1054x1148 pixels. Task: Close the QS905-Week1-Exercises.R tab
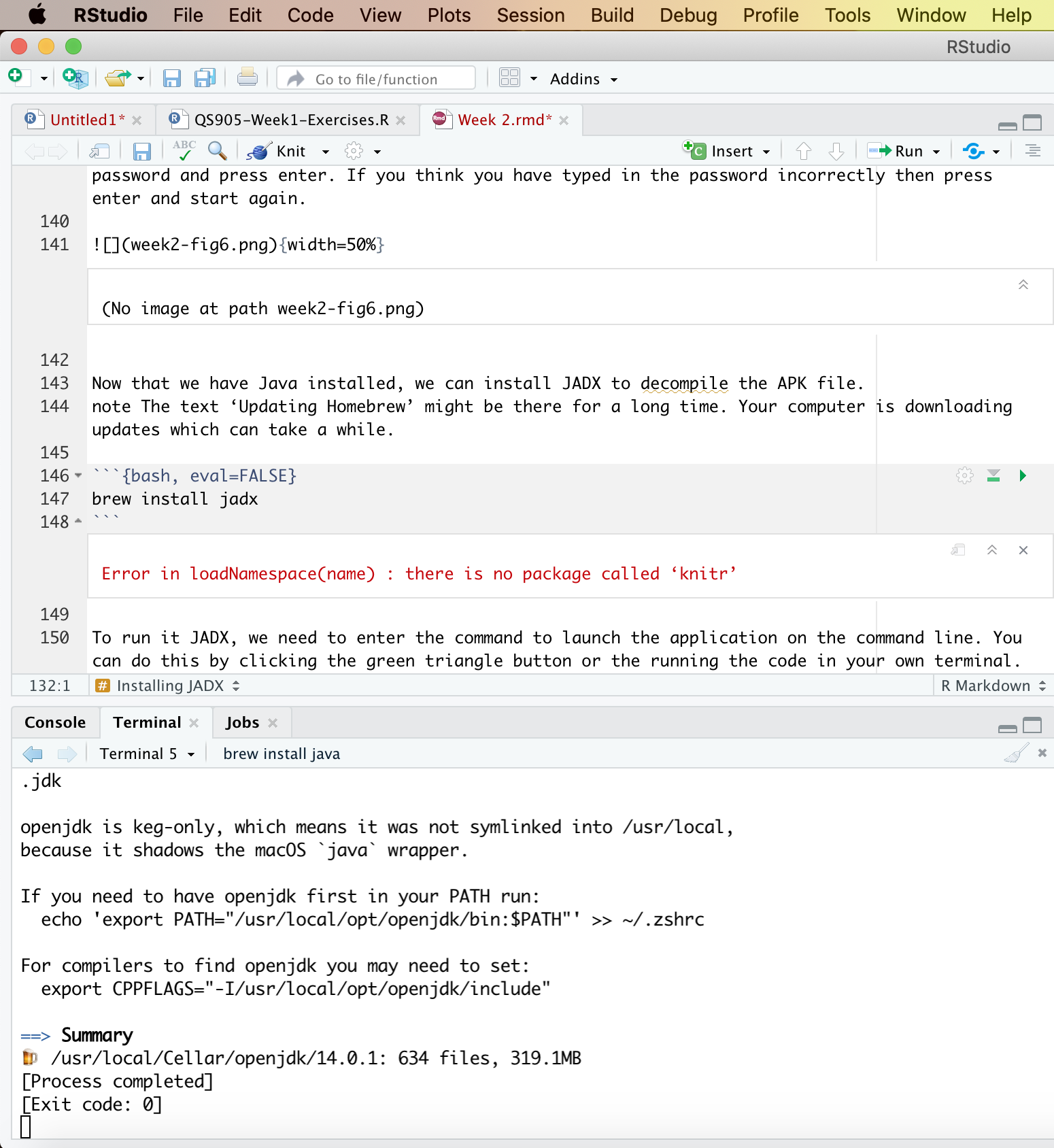point(401,120)
